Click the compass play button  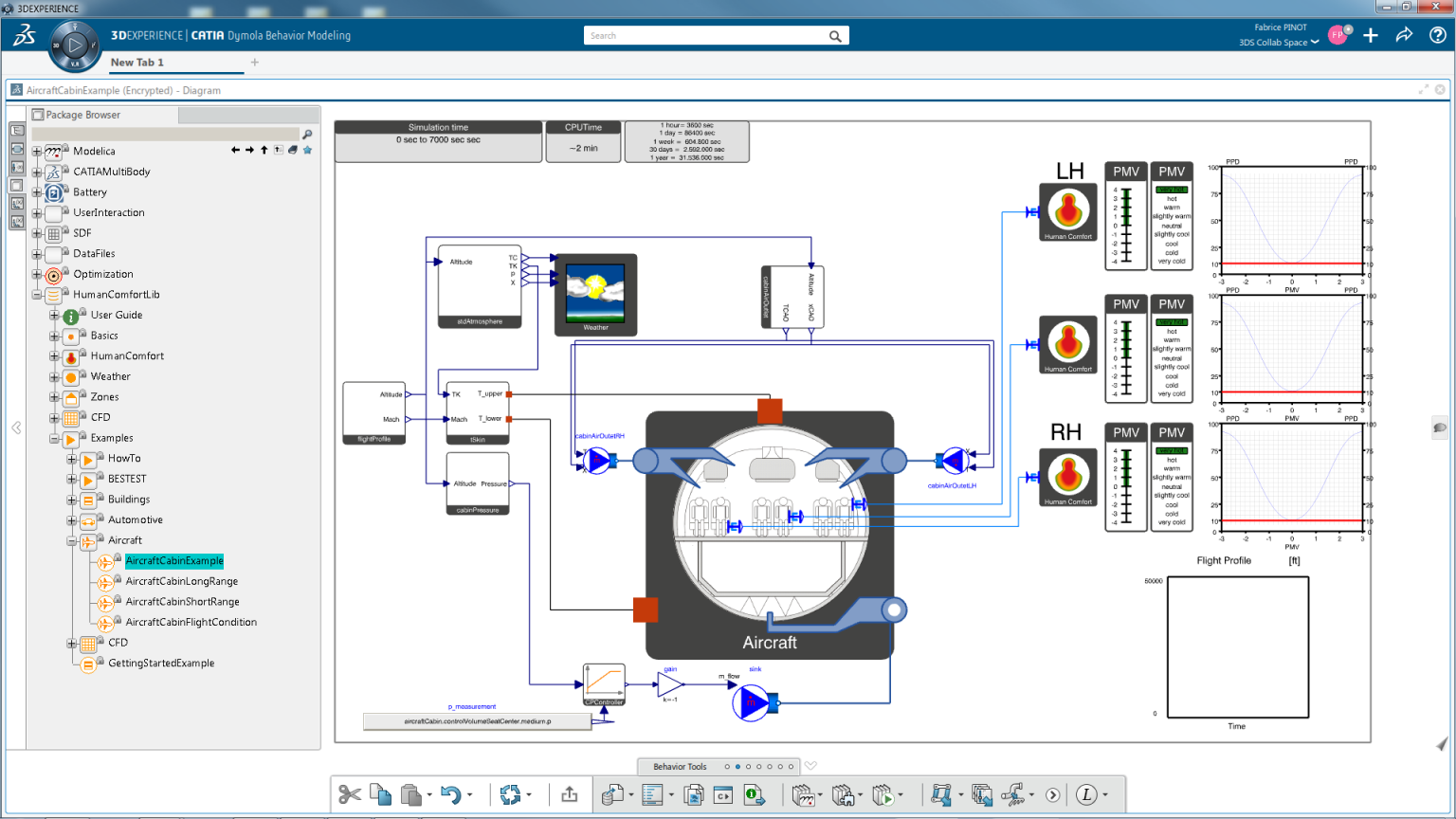74,45
